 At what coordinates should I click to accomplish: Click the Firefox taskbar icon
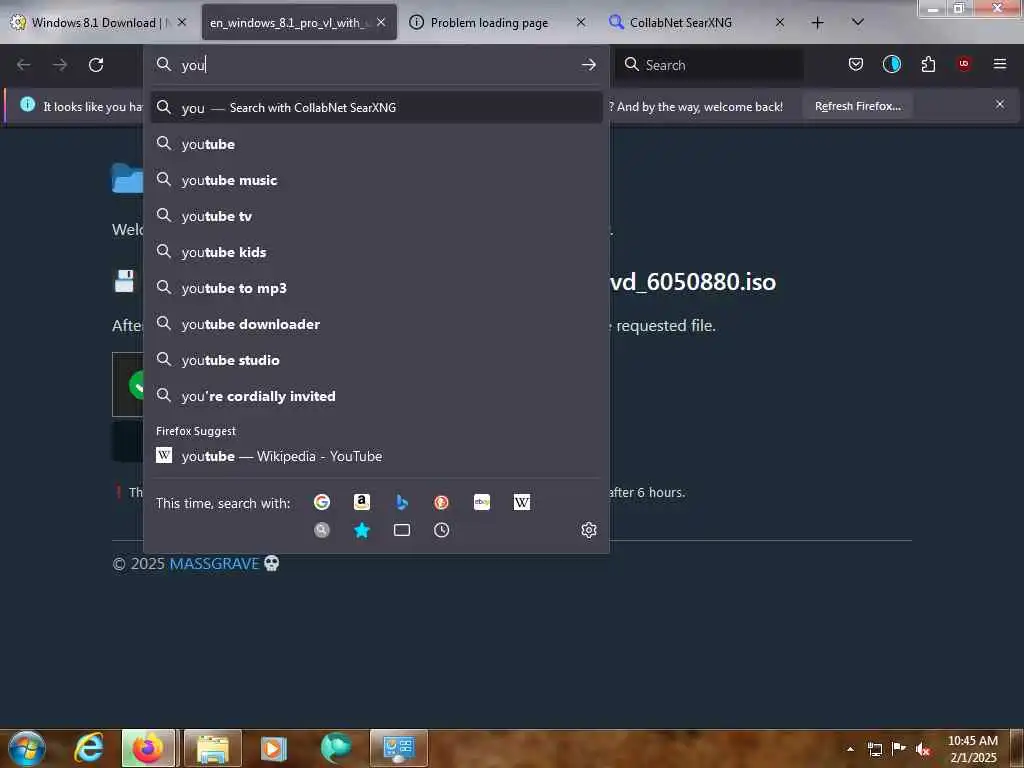148,748
